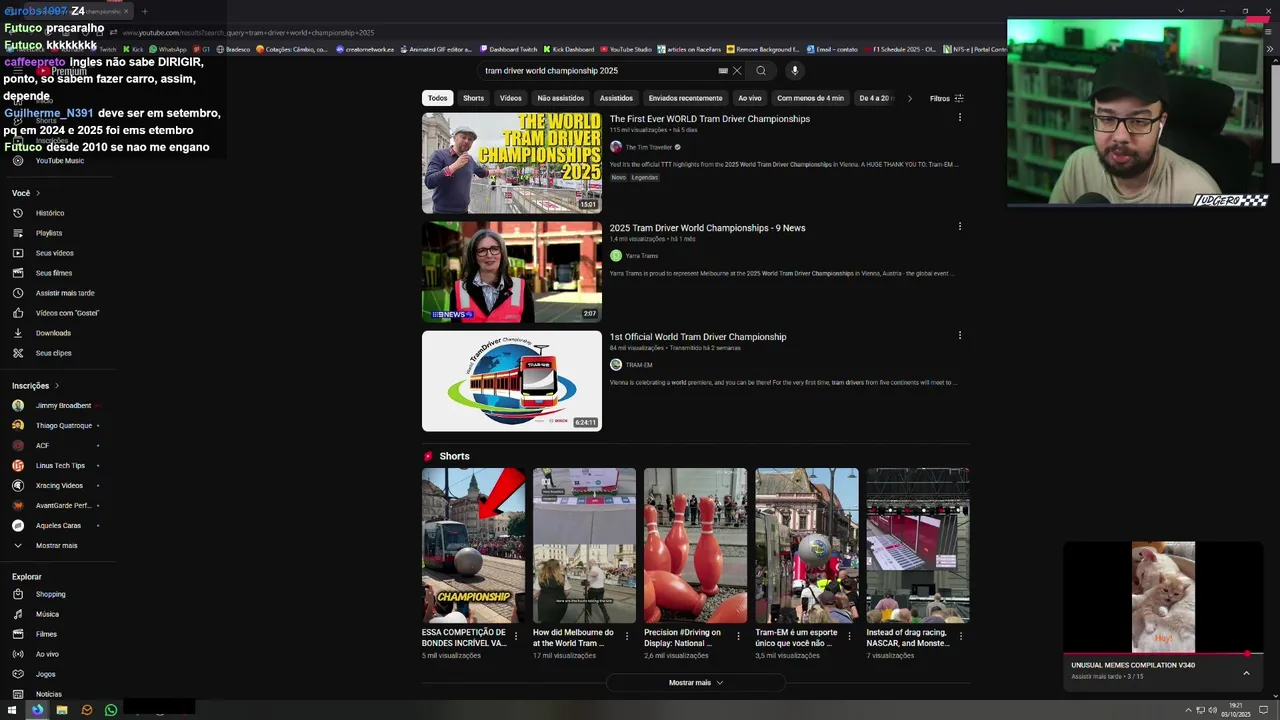1280x720 pixels.
Task: Open the browser tab list dropdown
Action: 1181,11
